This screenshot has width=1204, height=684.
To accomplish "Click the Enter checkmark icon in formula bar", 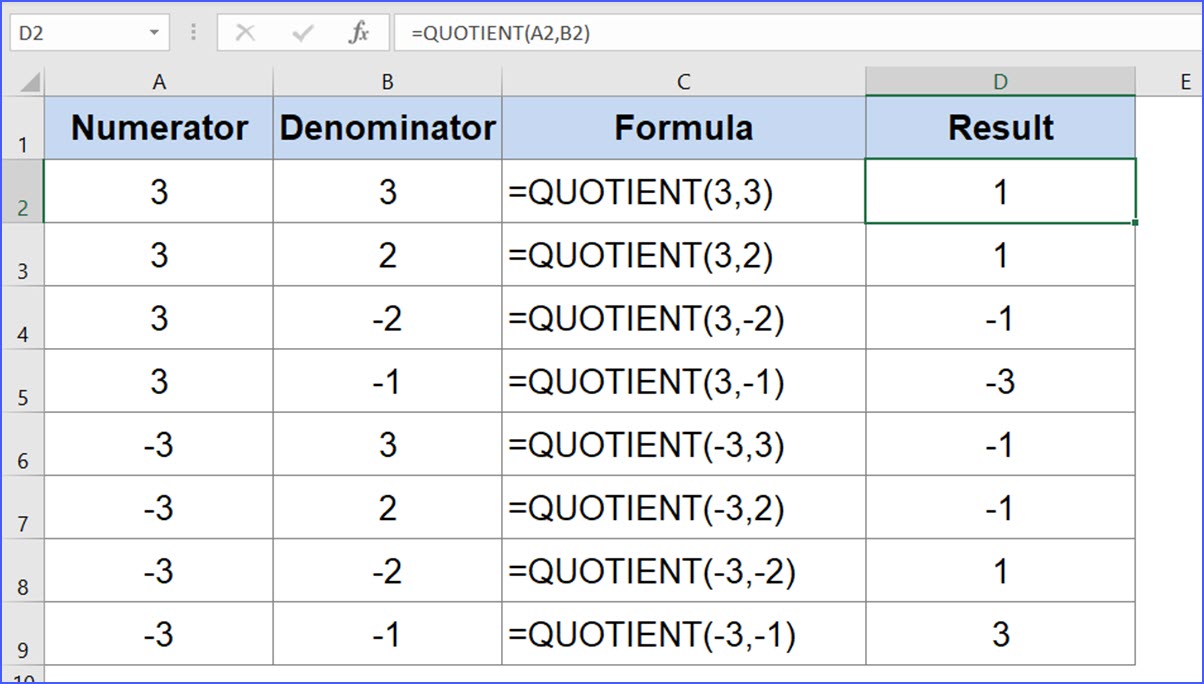I will 302,31.
